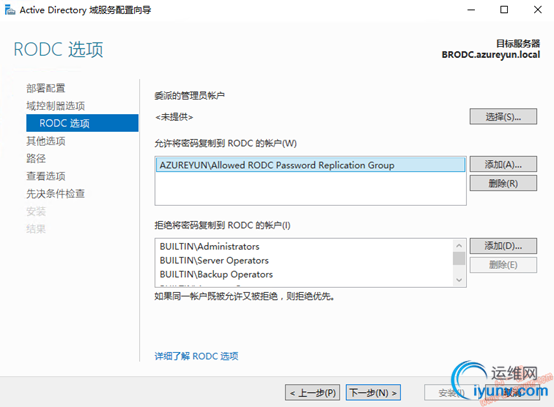The height and width of the screenshot is (407, 554).
Task: Click the denied list scrollbar thumb
Action: (x=459, y=258)
